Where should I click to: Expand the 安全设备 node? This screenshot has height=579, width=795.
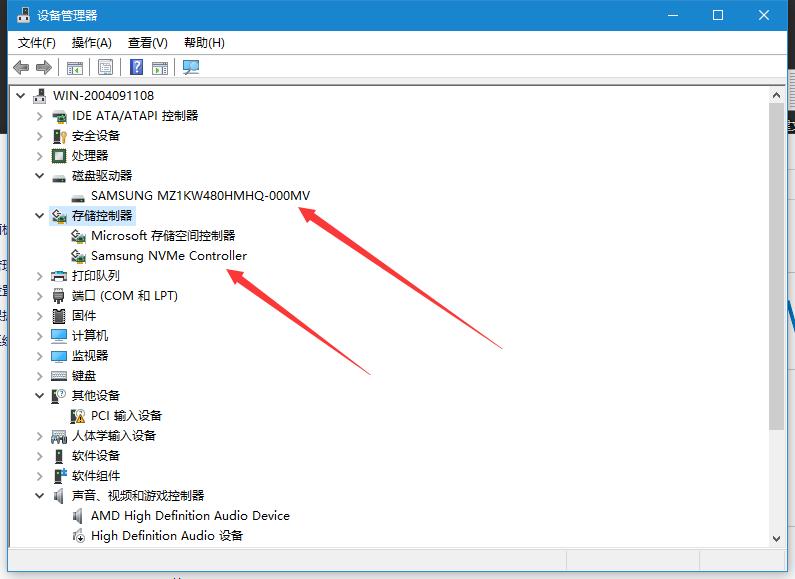pos(40,136)
